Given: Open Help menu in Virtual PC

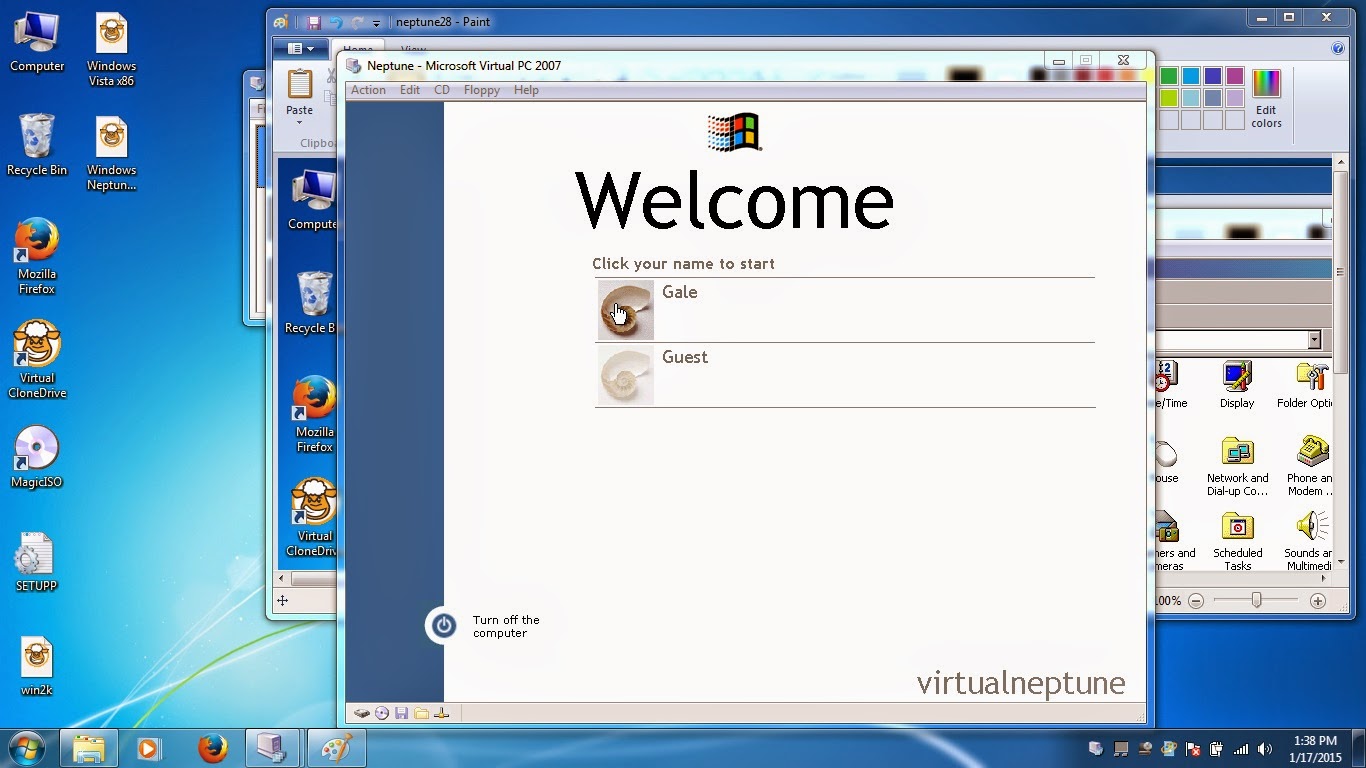Looking at the screenshot, I should coord(526,90).
